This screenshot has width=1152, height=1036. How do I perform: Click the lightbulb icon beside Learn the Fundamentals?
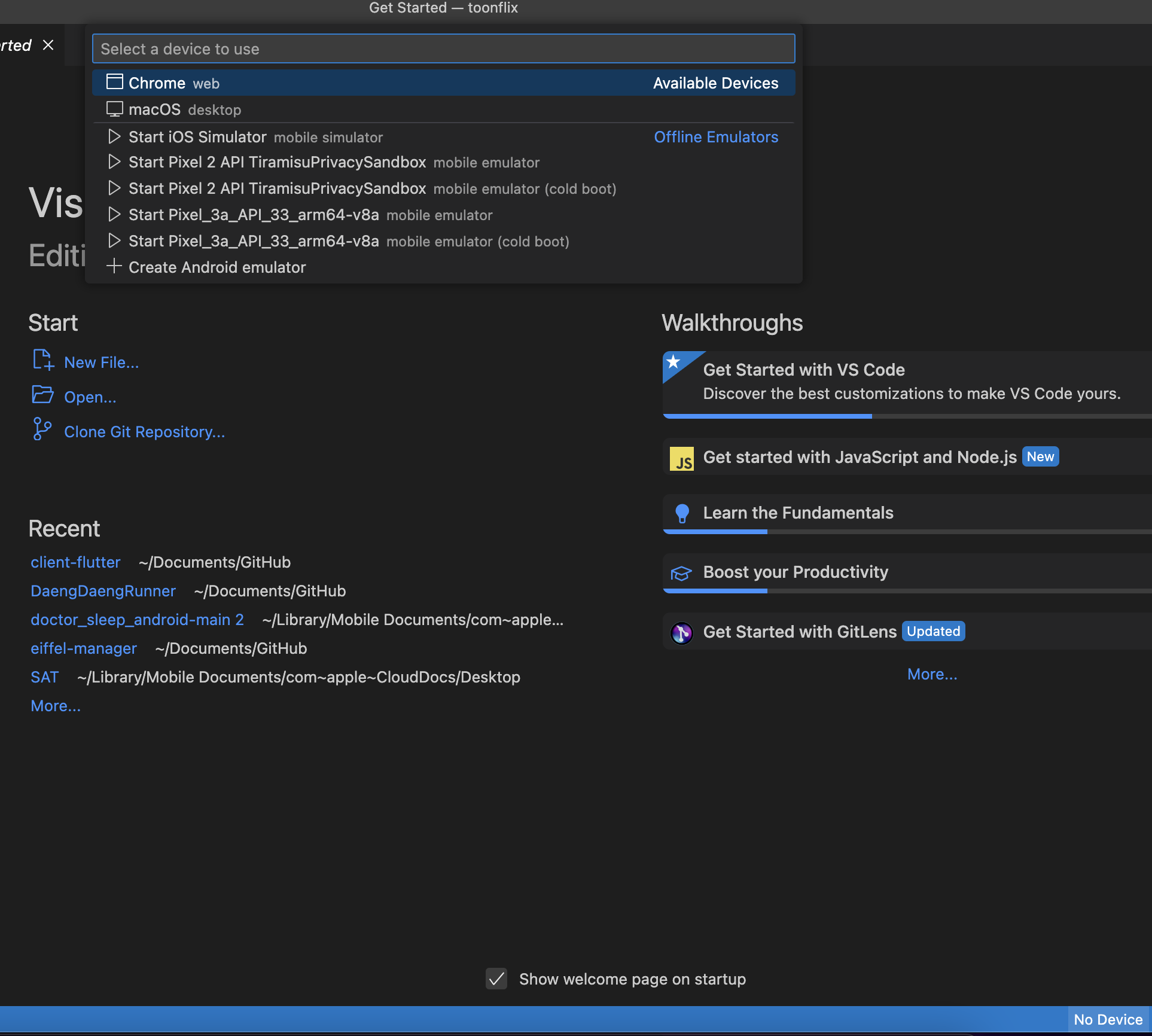[681, 513]
